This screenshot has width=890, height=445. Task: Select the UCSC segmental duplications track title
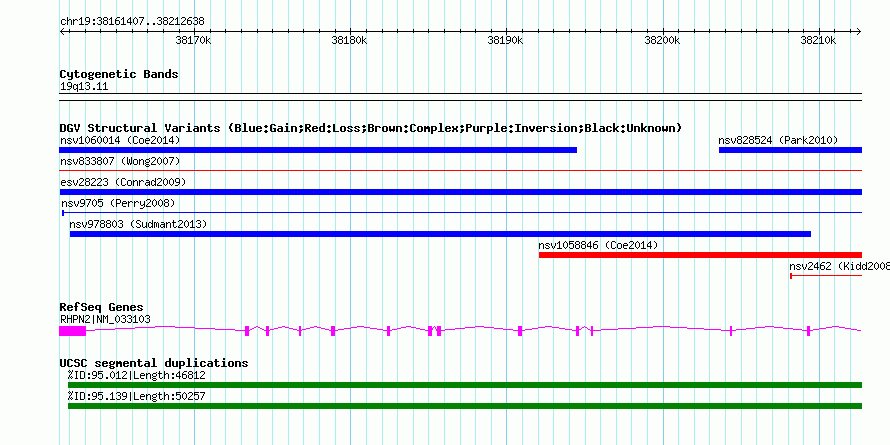click(x=154, y=363)
